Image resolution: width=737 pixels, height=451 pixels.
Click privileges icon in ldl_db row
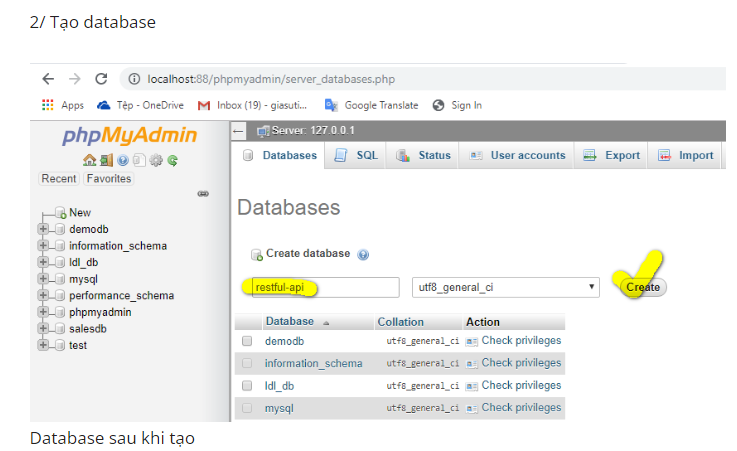pos(471,386)
